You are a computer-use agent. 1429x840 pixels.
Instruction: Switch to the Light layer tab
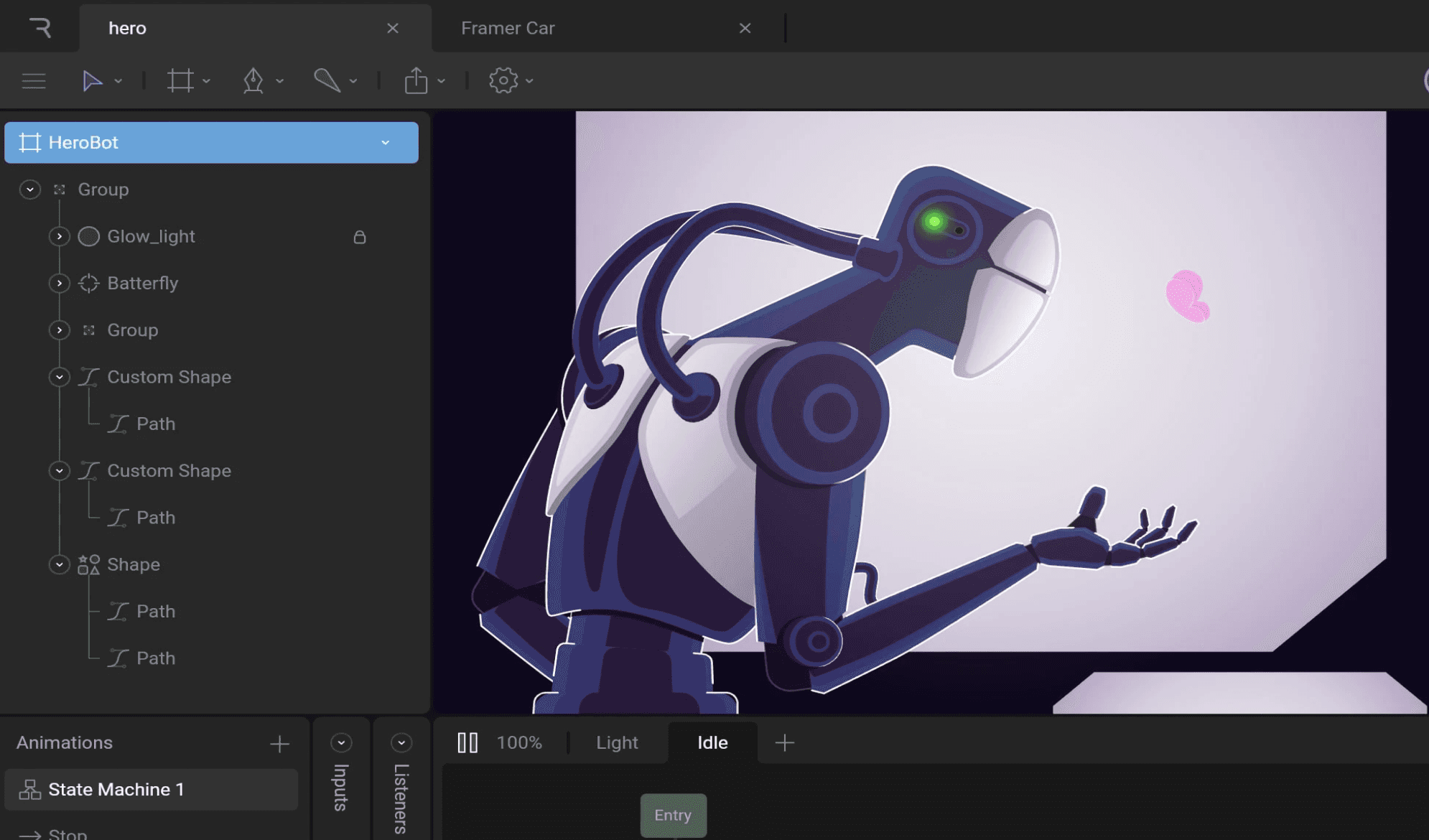(x=617, y=742)
